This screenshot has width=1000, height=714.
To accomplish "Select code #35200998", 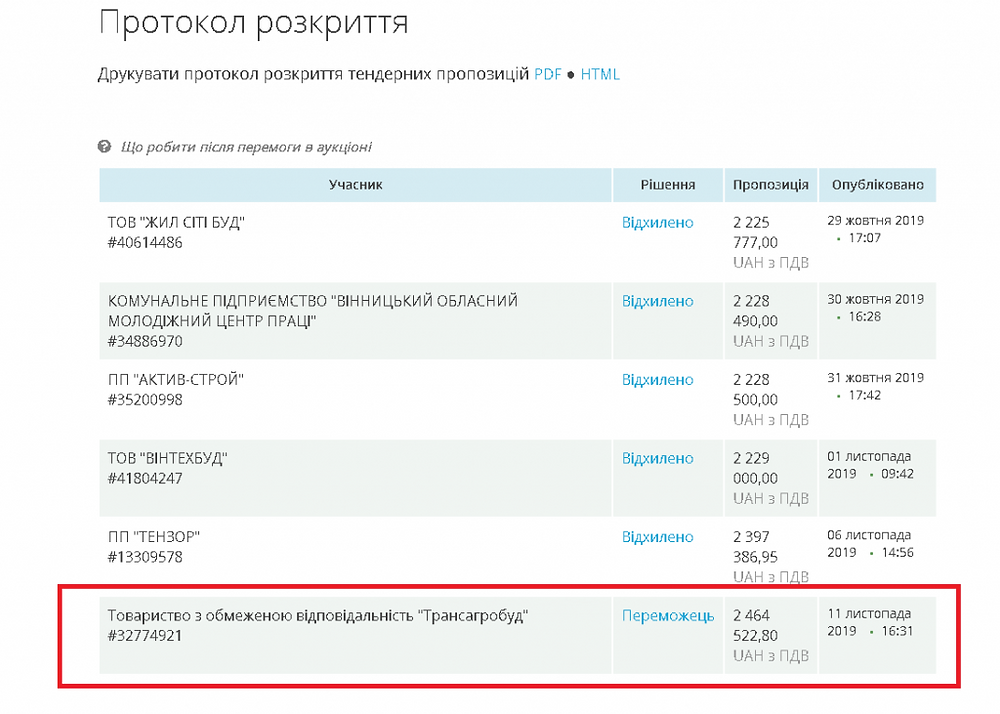I will [145, 400].
